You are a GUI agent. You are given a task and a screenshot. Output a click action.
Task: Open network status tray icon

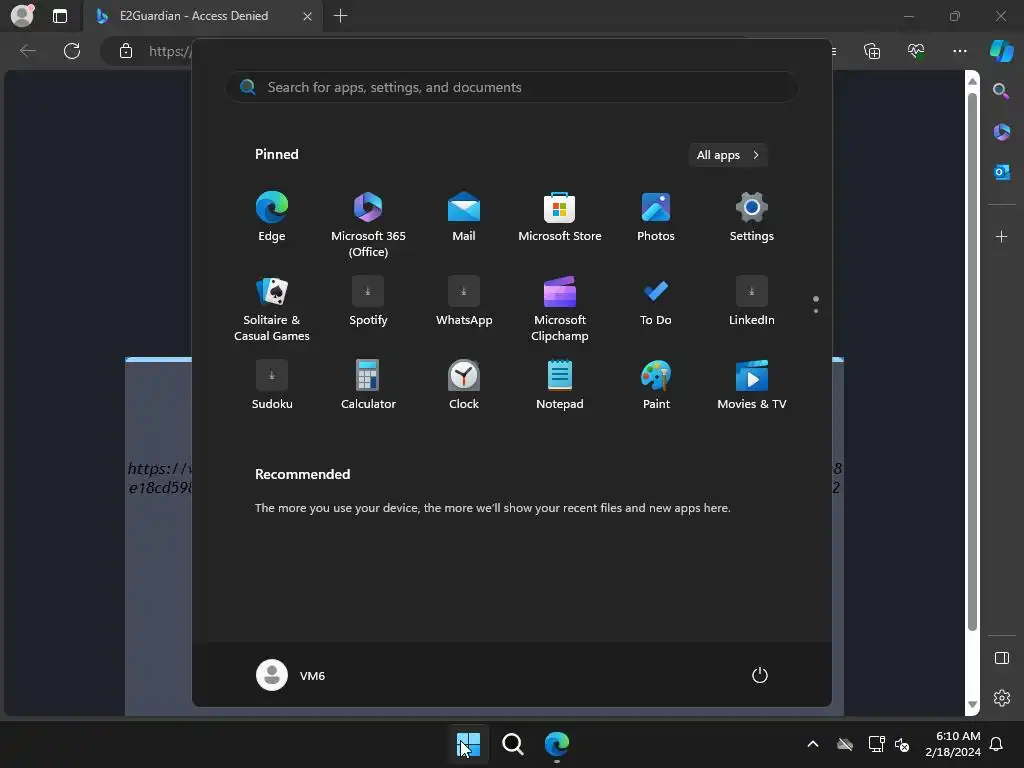tap(876, 744)
